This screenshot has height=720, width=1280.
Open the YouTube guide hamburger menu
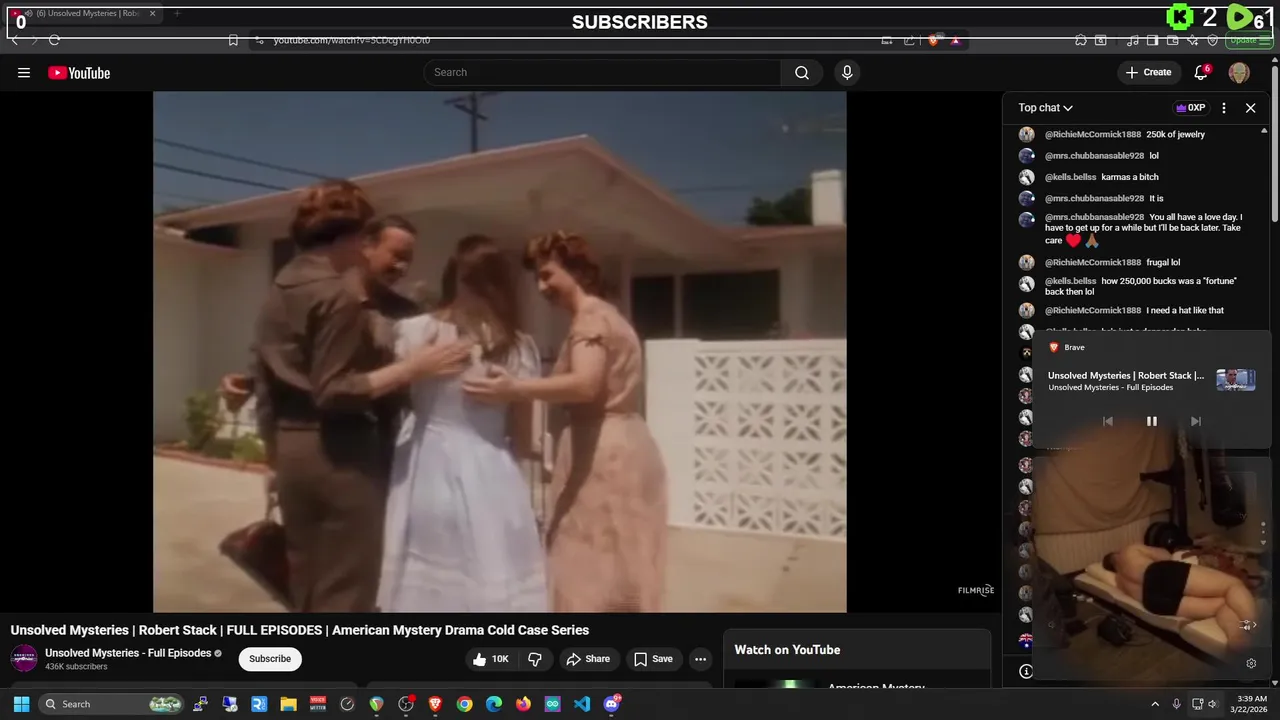24,72
